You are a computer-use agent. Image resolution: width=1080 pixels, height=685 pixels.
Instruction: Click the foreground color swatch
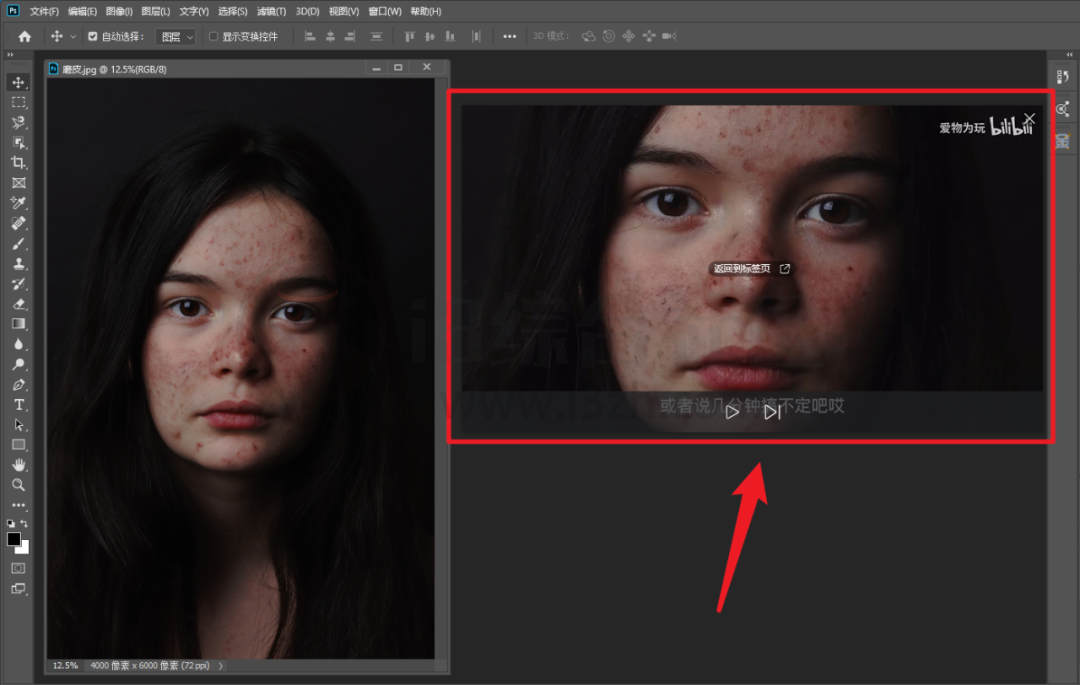click(x=13, y=539)
